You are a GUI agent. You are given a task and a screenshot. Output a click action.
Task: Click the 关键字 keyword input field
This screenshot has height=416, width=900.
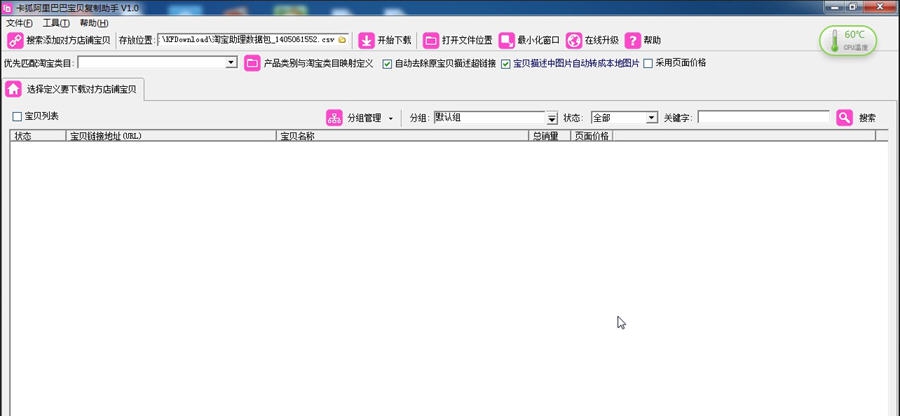(763, 118)
